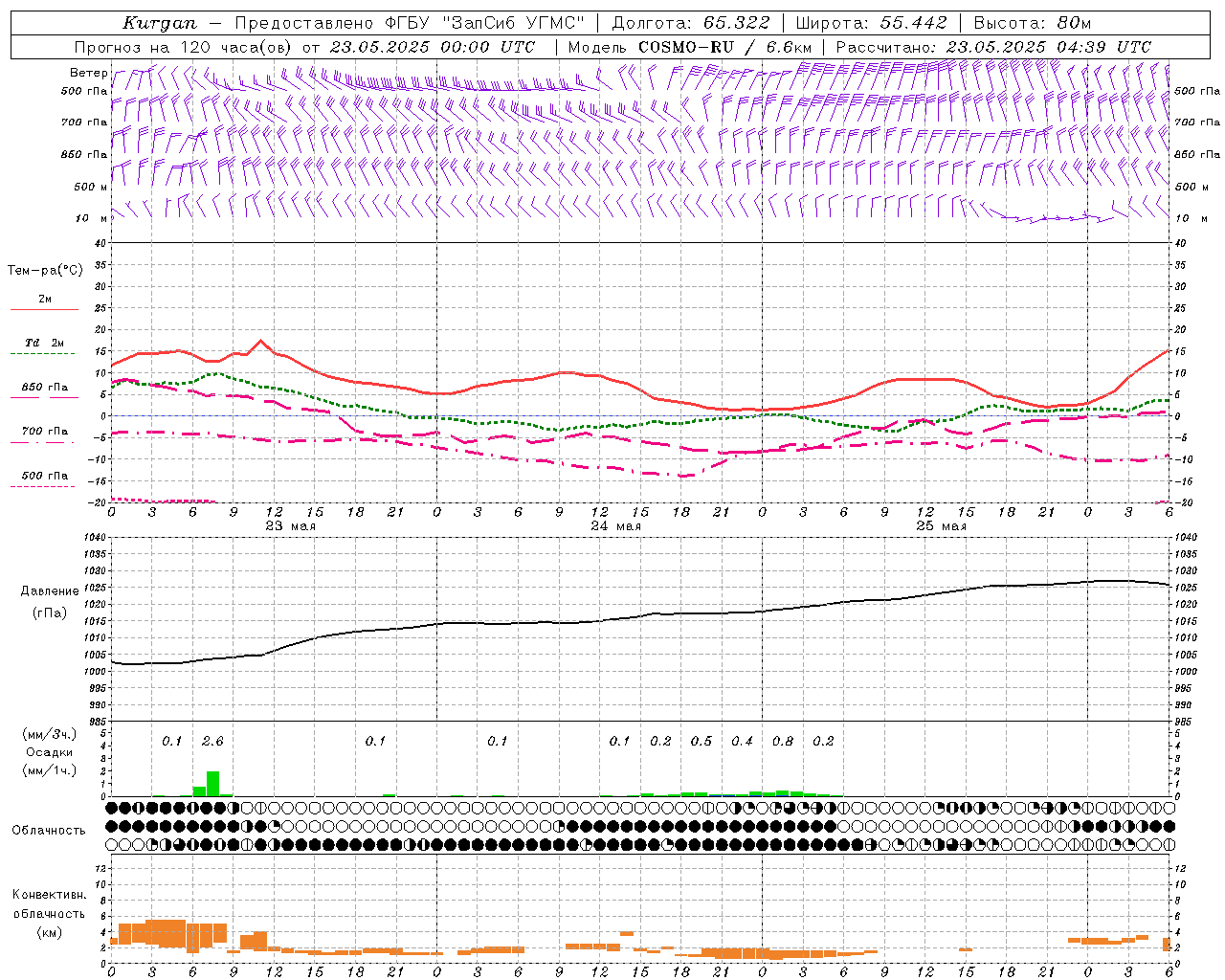Click the 500 м wind level label on the left
The width and height of the screenshot is (1225, 980).
[x=91, y=187]
